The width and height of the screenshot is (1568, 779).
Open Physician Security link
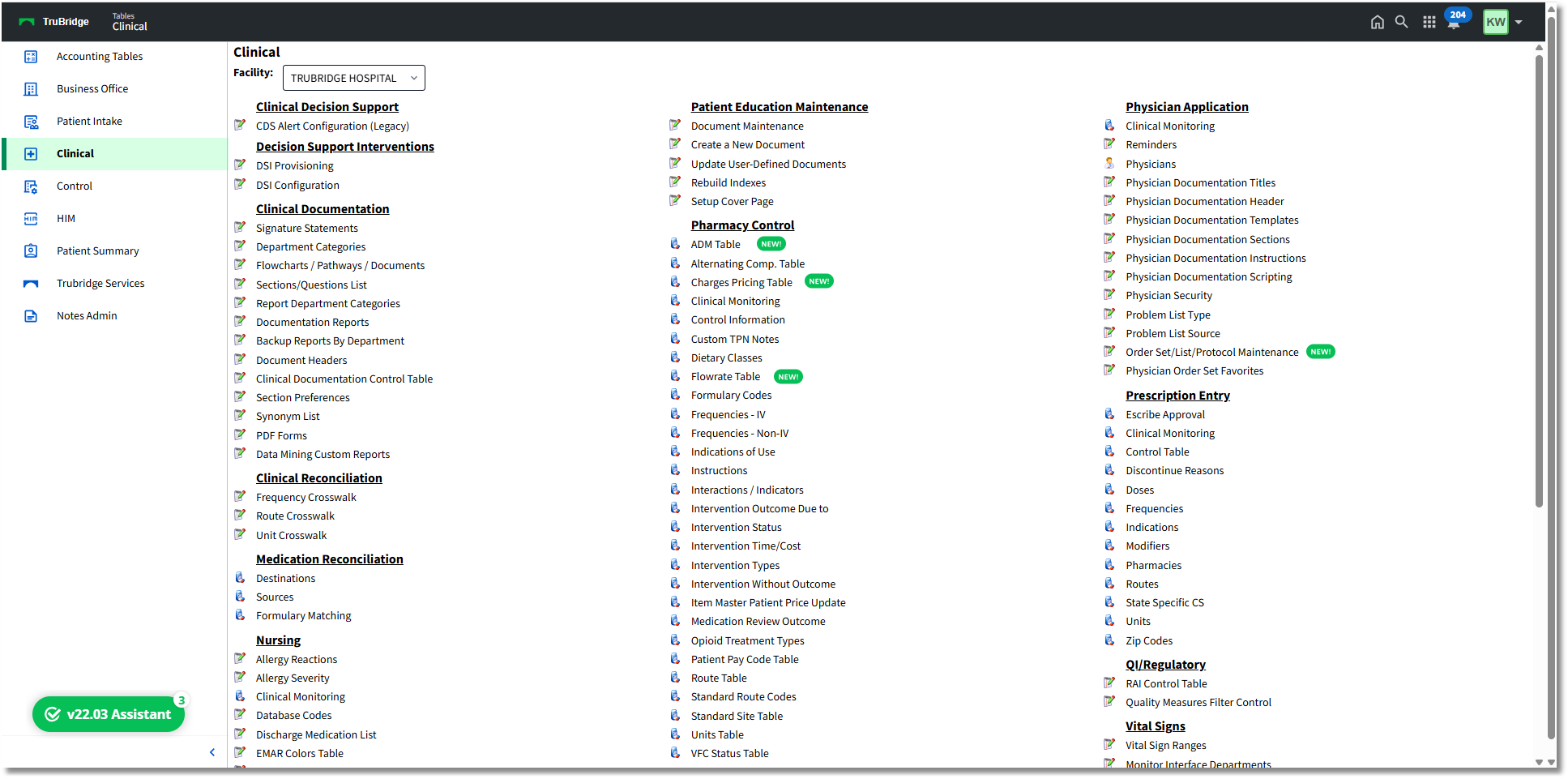(1169, 295)
